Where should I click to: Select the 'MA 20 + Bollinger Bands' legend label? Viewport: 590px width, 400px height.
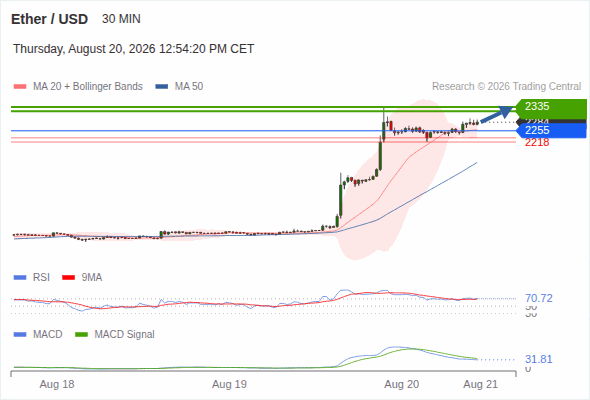pyautogui.click(x=88, y=87)
